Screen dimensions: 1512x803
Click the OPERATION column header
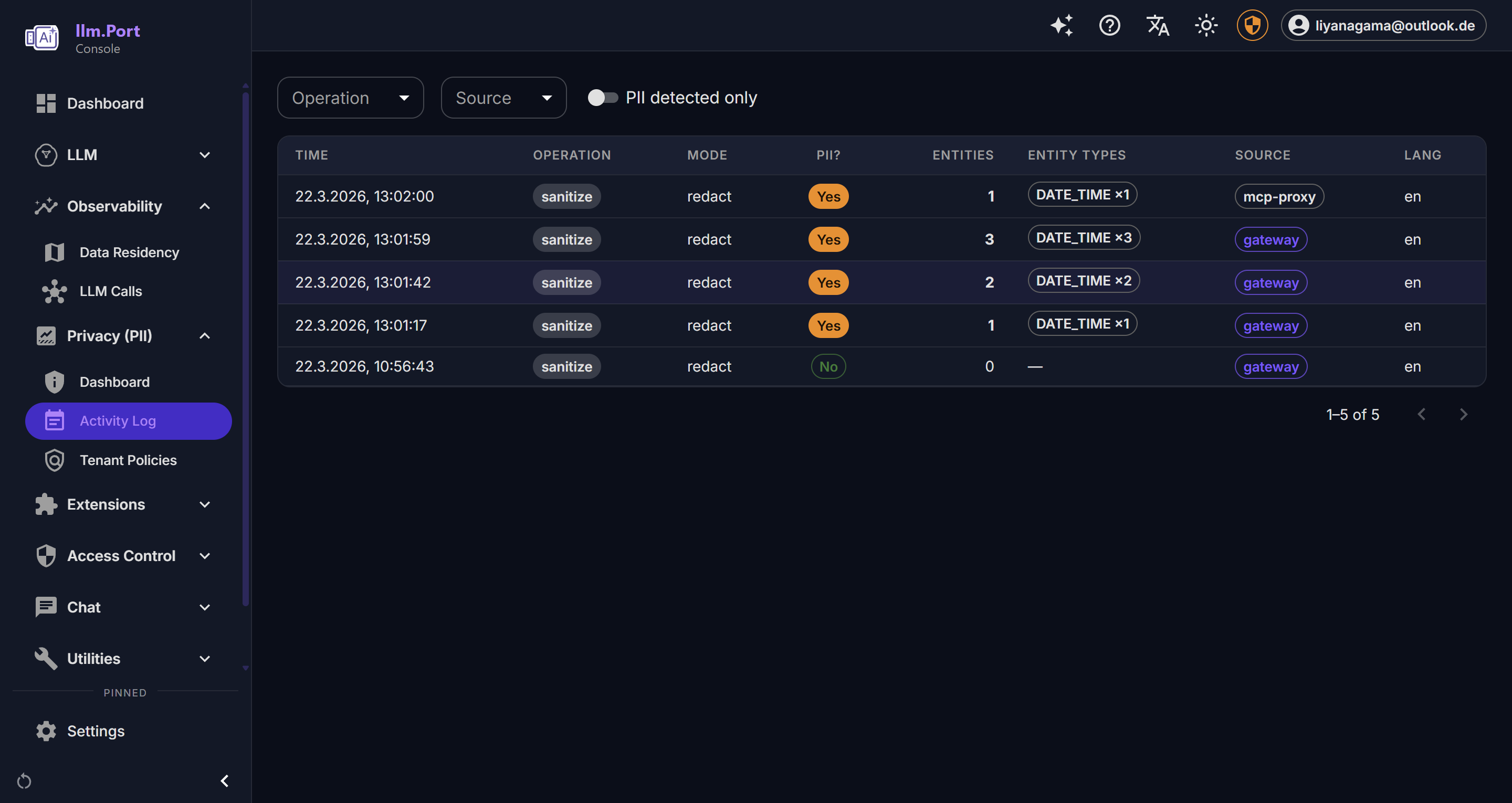coord(572,155)
